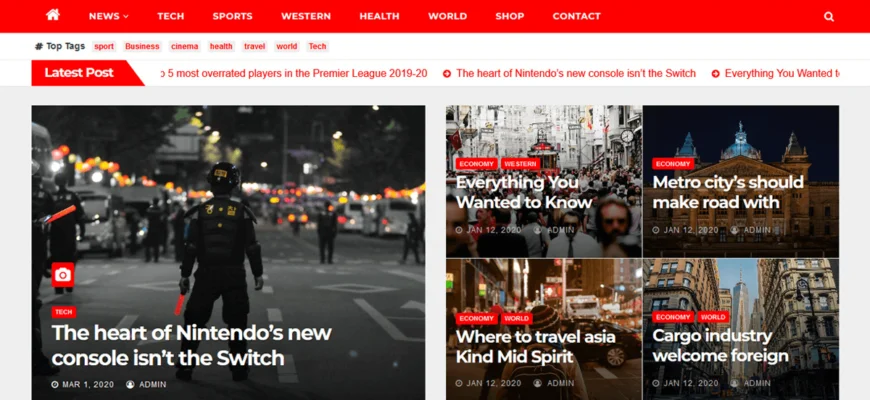870x400 pixels.
Task: Open Where to travel asia Kind Mid Spirit
Action: point(535,346)
